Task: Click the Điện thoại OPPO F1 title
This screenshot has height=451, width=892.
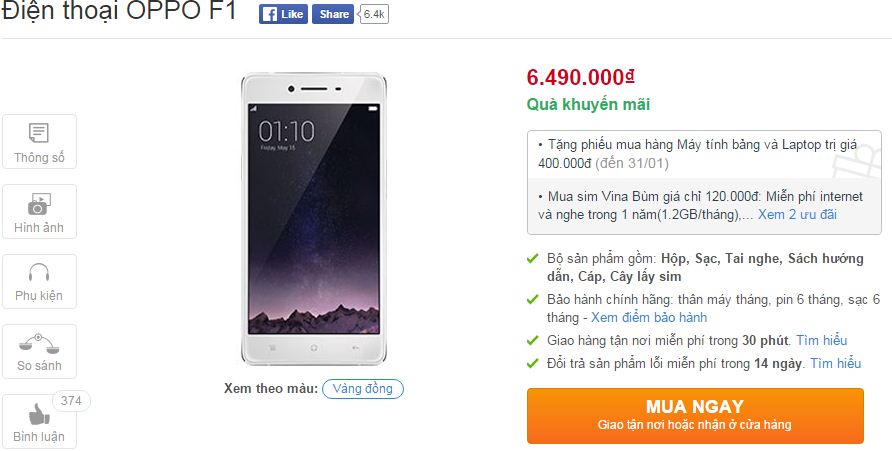Action: 119,14
